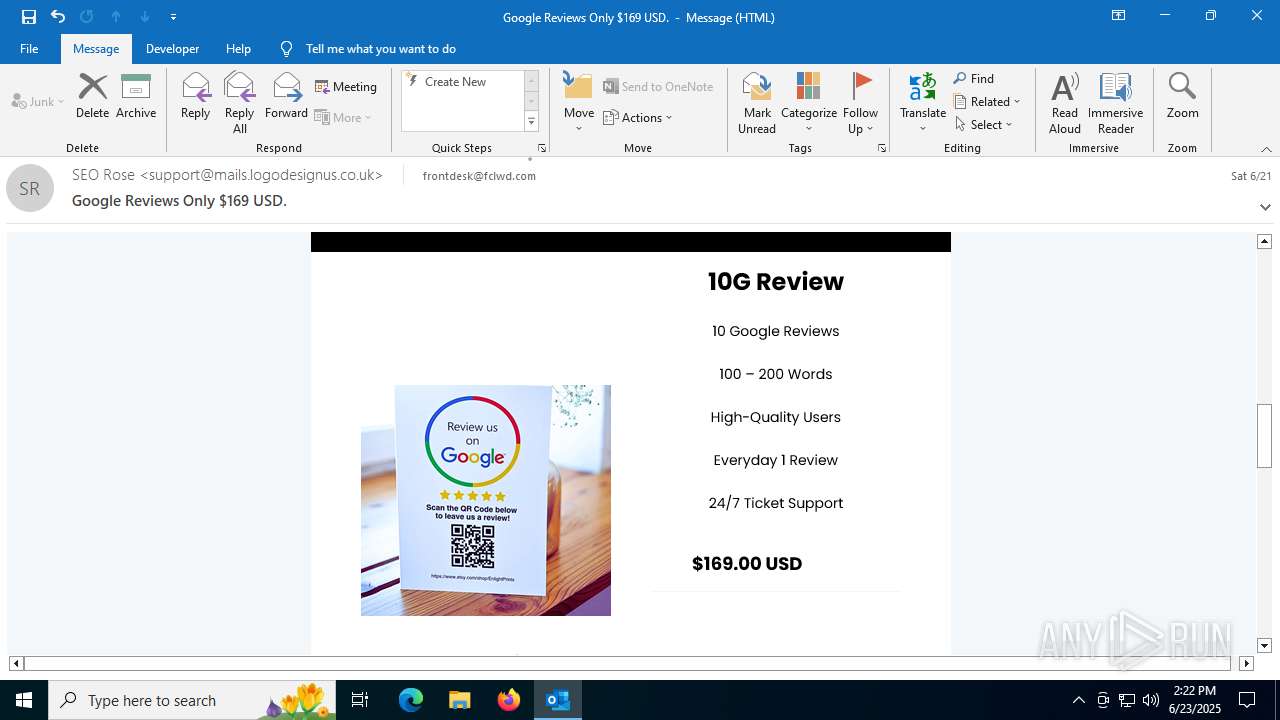Screen dimensions: 1280x720
Task: Launch Microsoft Edge from taskbar
Action: click(411, 700)
